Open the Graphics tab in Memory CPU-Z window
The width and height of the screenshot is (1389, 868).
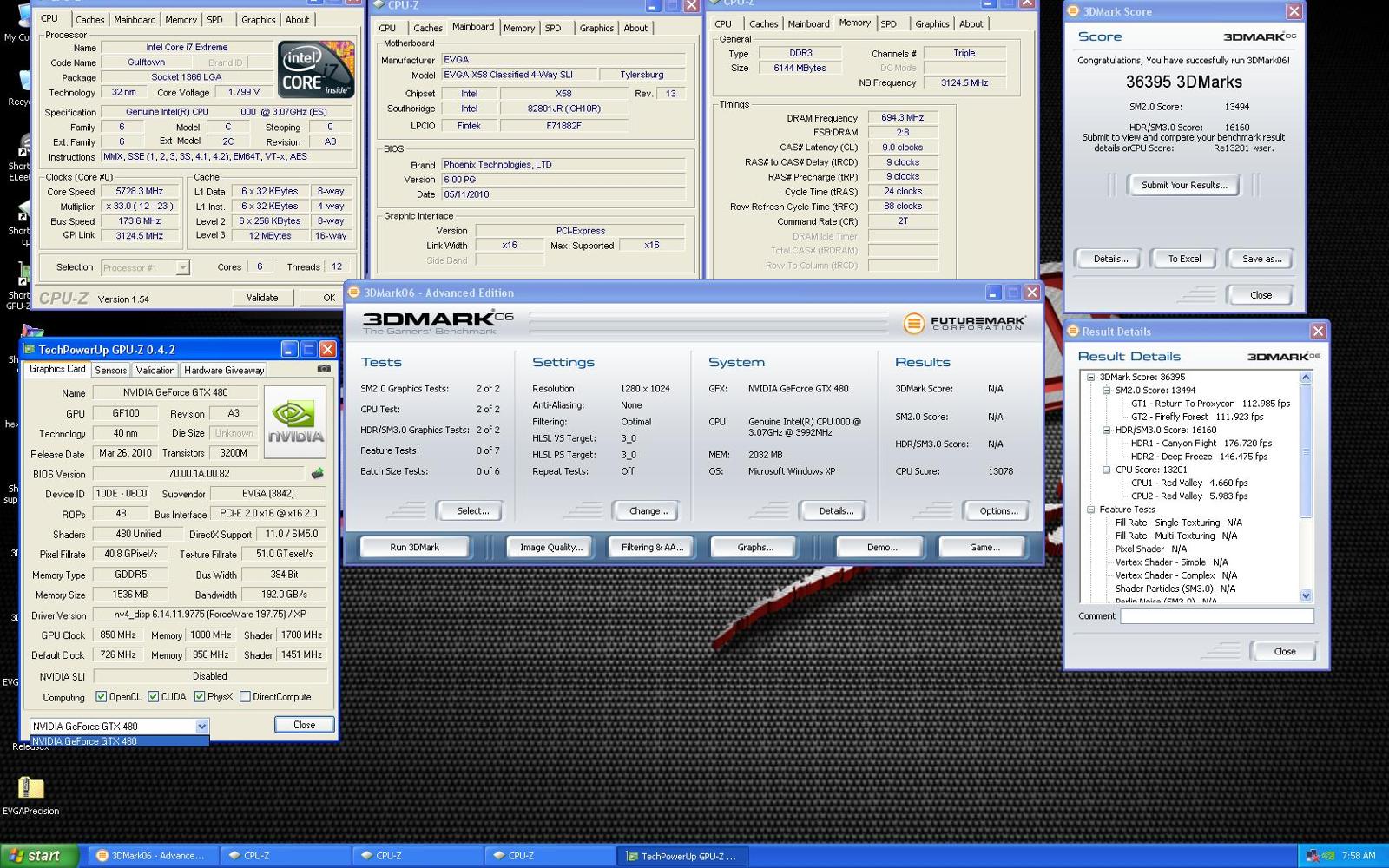[x=931, y=23]
